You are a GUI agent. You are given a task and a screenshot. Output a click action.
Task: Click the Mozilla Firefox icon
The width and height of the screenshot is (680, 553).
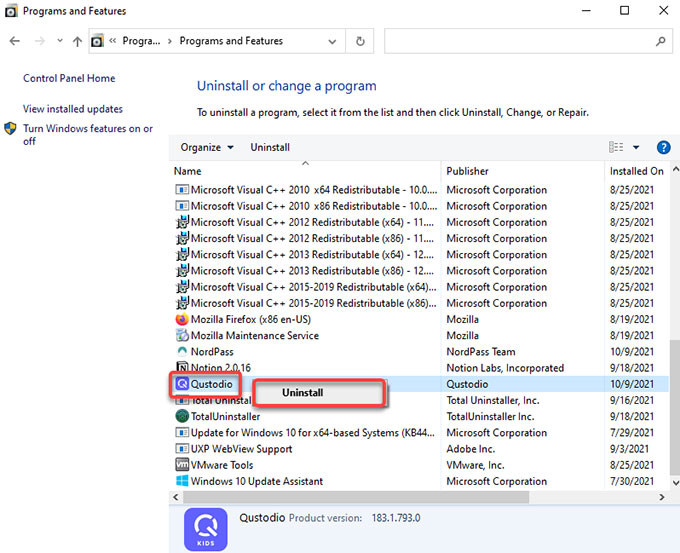point(182,319)
